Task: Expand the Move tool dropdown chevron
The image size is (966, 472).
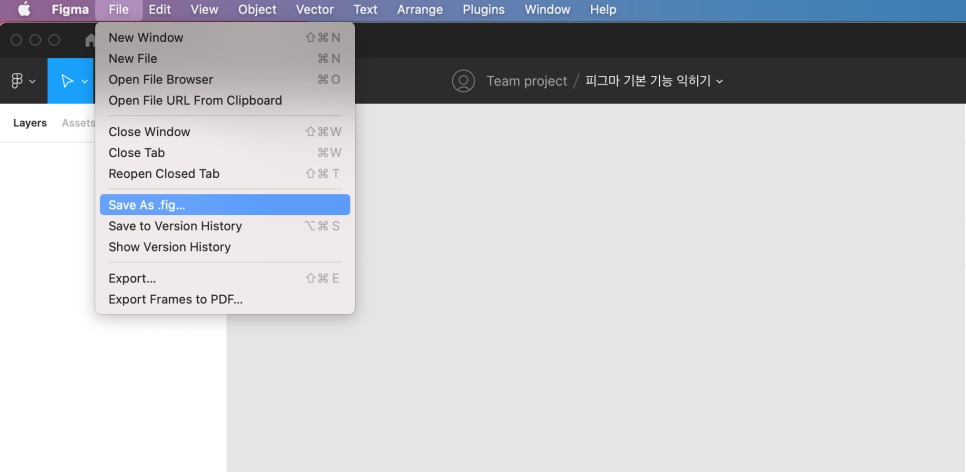Action: point(85,81)
